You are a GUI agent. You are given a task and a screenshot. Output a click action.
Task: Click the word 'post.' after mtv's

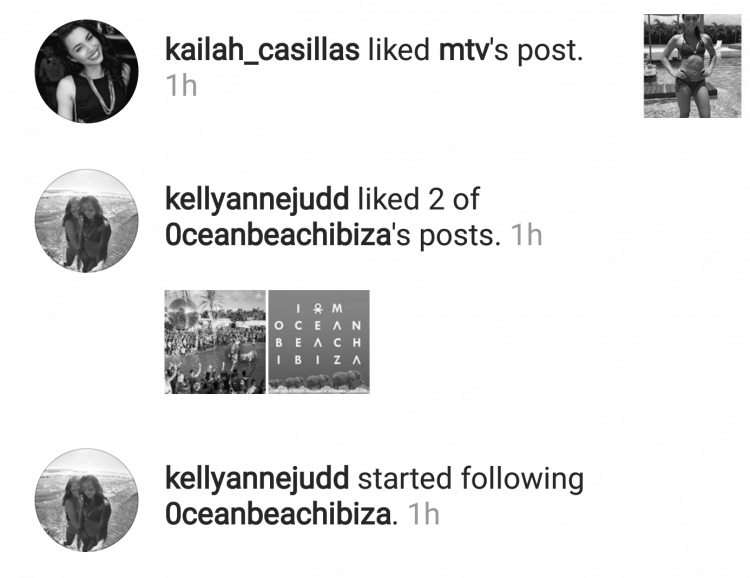pyautogui.click(x=551, y=51)
